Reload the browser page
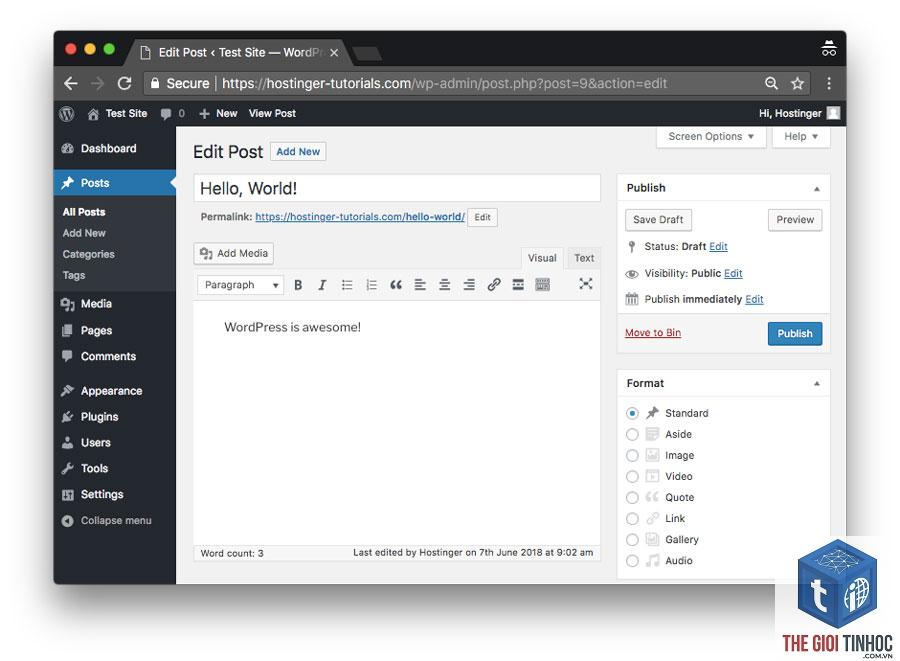The image size is (900, 661). click(x=125, y=84)
